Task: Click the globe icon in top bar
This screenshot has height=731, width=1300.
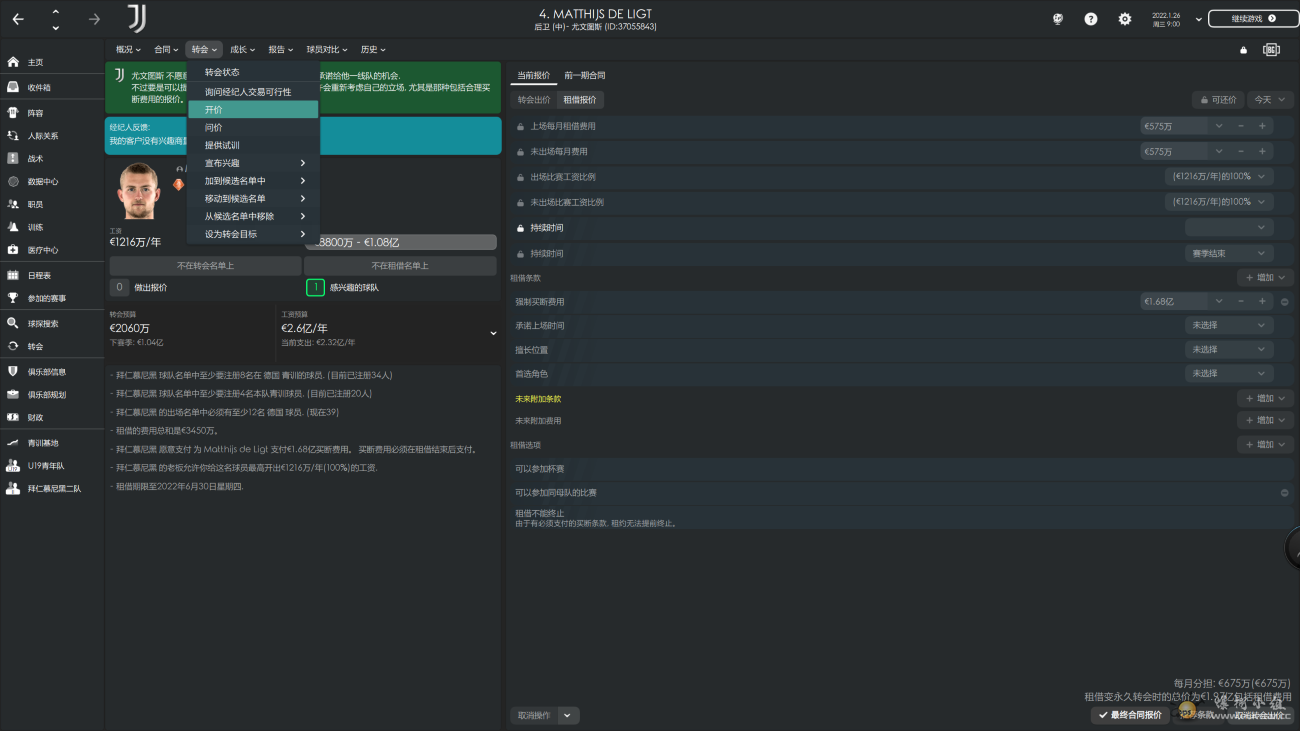Action: pos(1058,19)
